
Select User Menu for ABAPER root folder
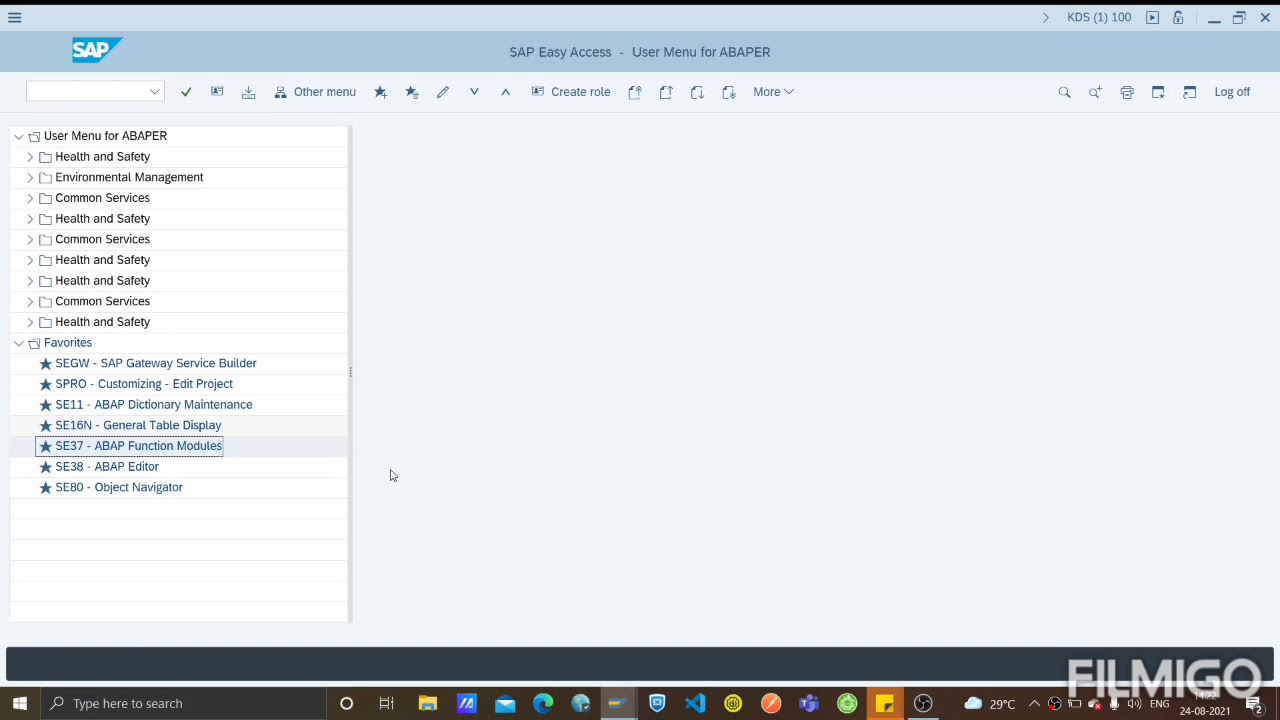coord(105,136)
